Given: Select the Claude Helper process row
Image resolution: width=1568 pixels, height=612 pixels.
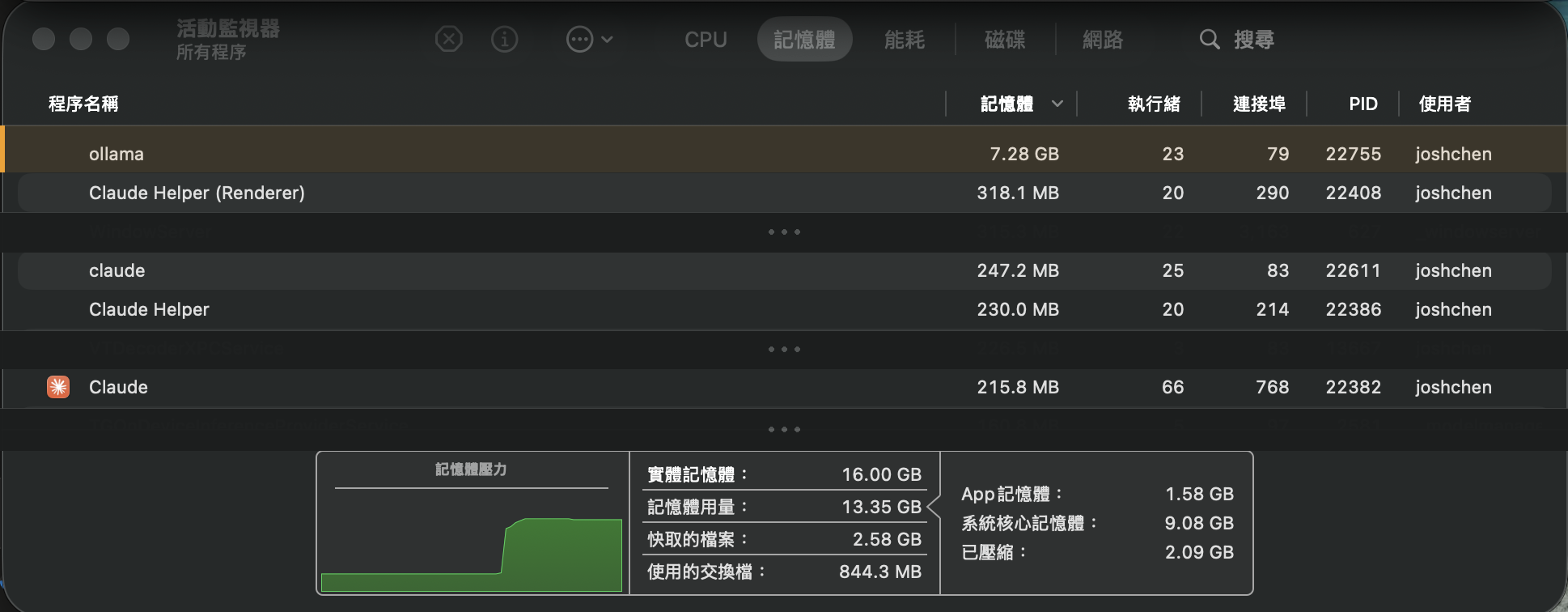Looking at the screenshot, I should [784, 309].
